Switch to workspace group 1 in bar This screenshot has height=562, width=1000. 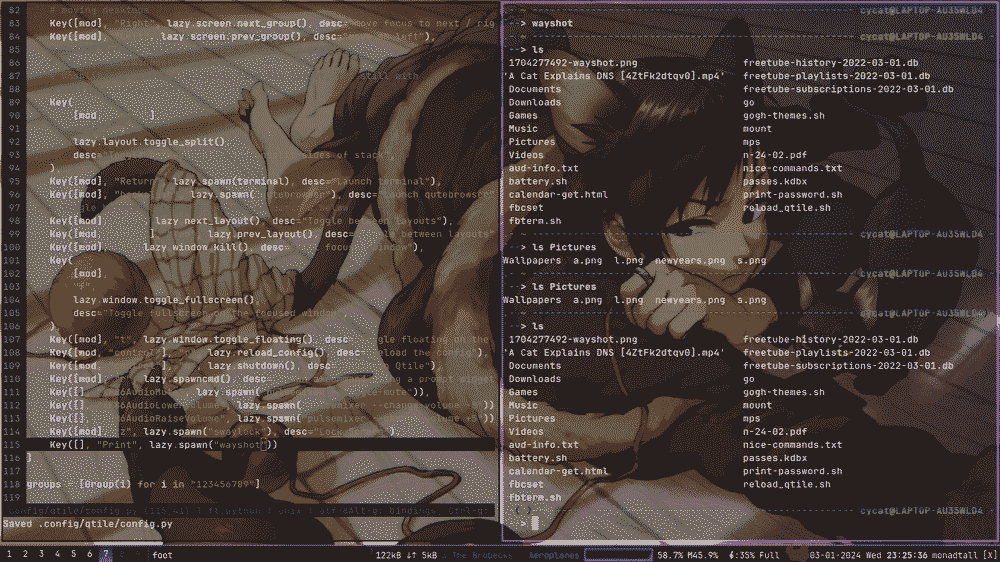click(9, 554)
